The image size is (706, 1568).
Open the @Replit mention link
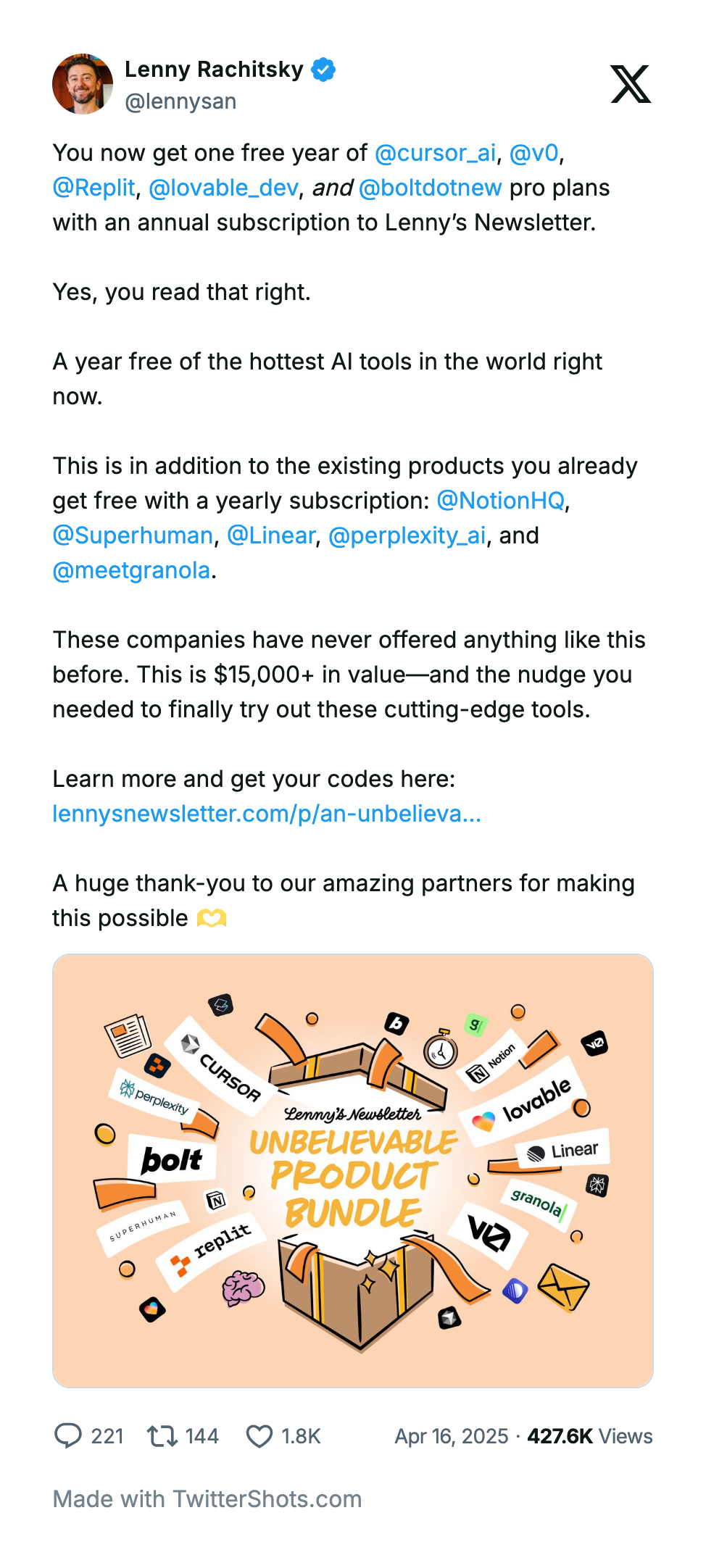(94, 188)
